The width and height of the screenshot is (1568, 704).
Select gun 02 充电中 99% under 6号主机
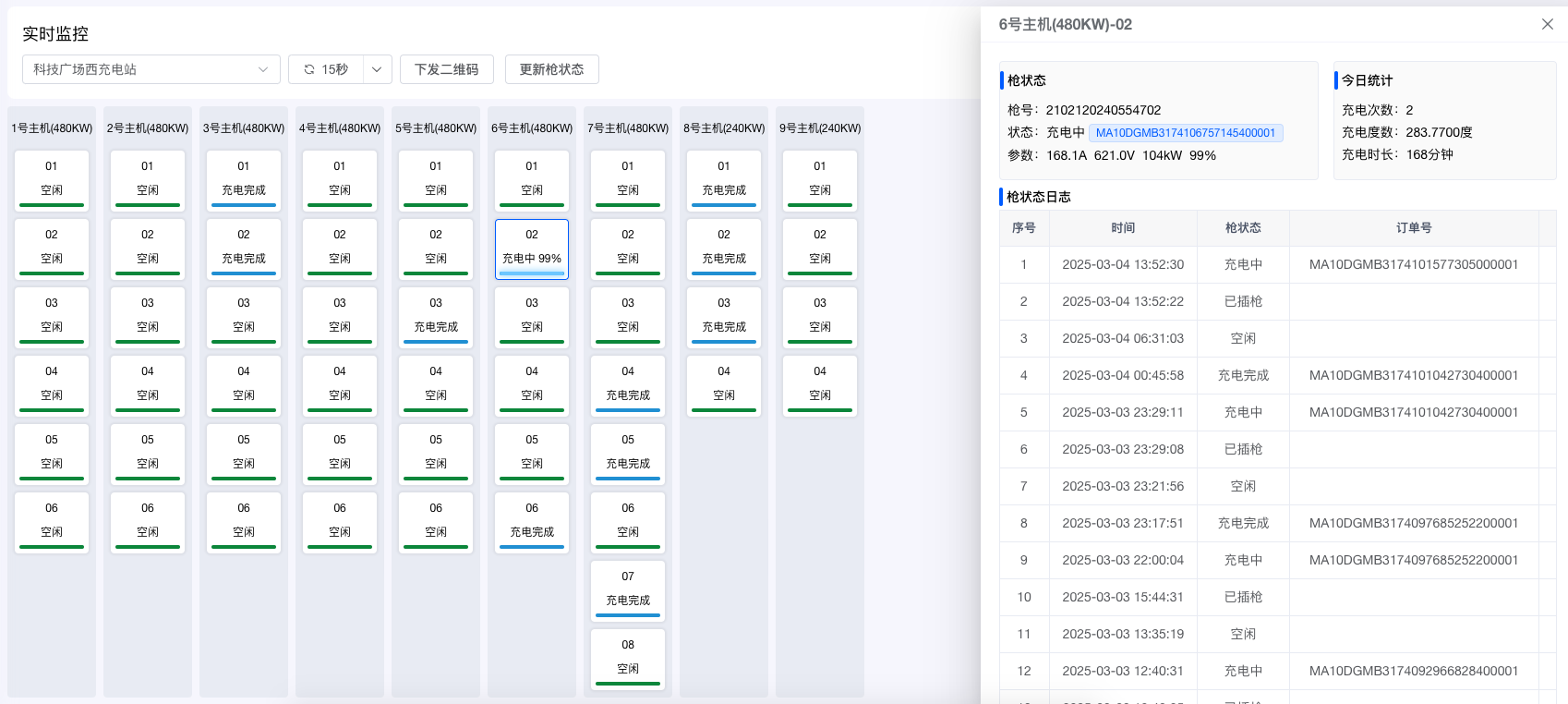click(532, 249)
